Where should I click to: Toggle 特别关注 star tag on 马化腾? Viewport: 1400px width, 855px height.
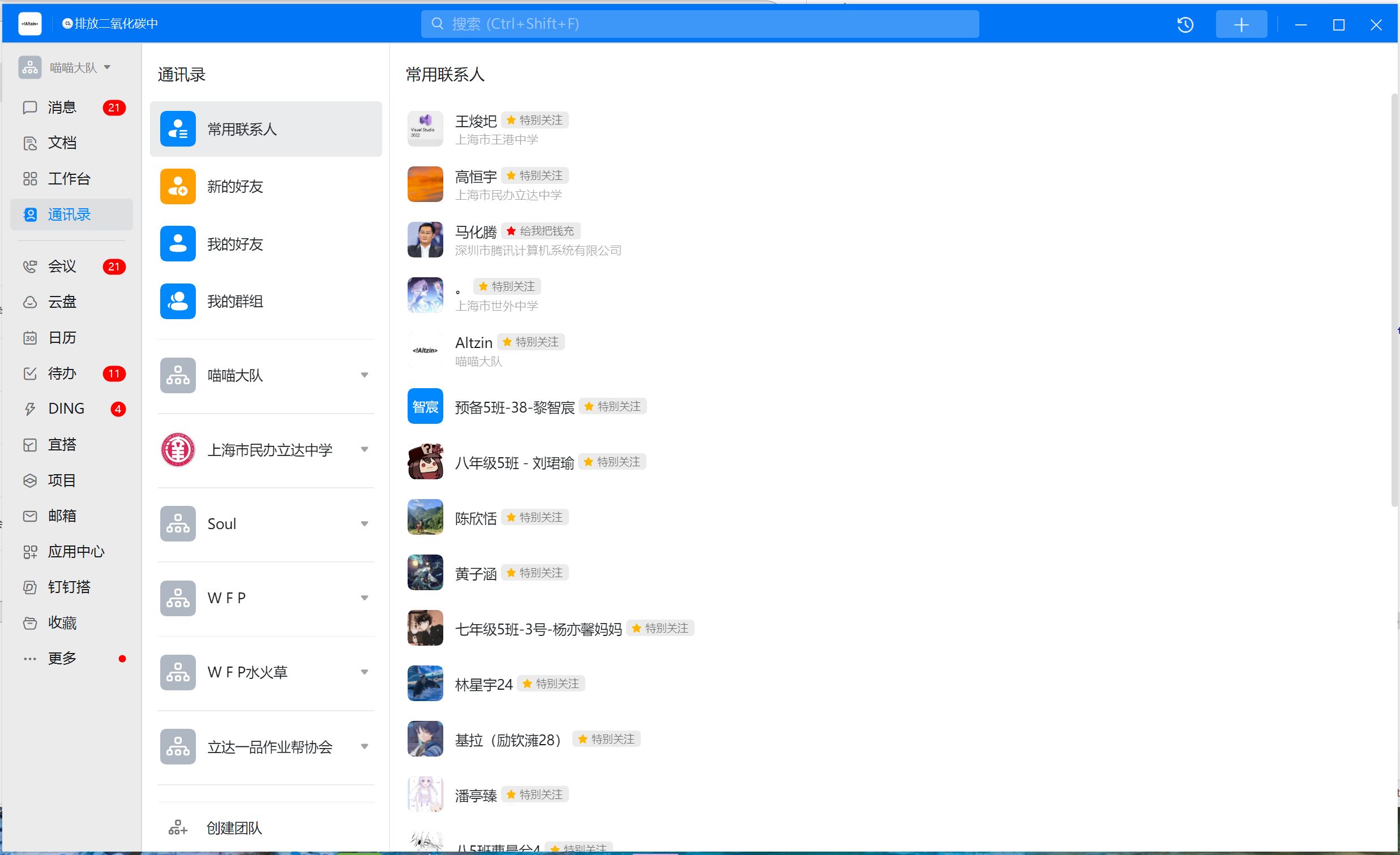pos(541,231)
